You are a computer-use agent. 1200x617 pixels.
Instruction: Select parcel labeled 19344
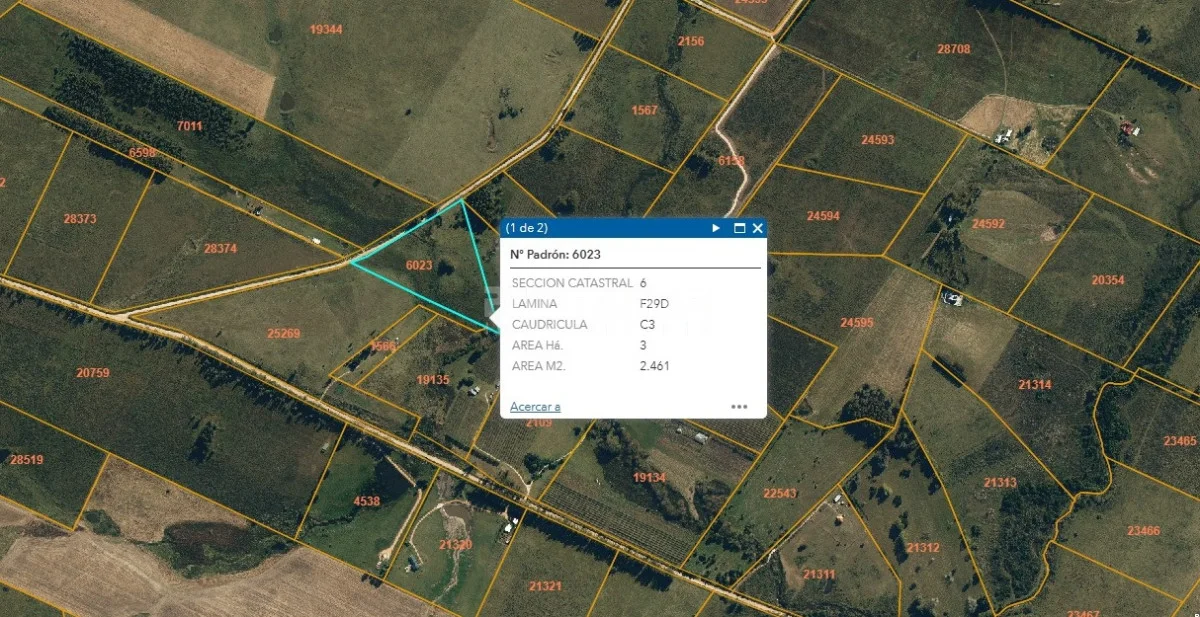pyautogui.click(x=326, y=29)
